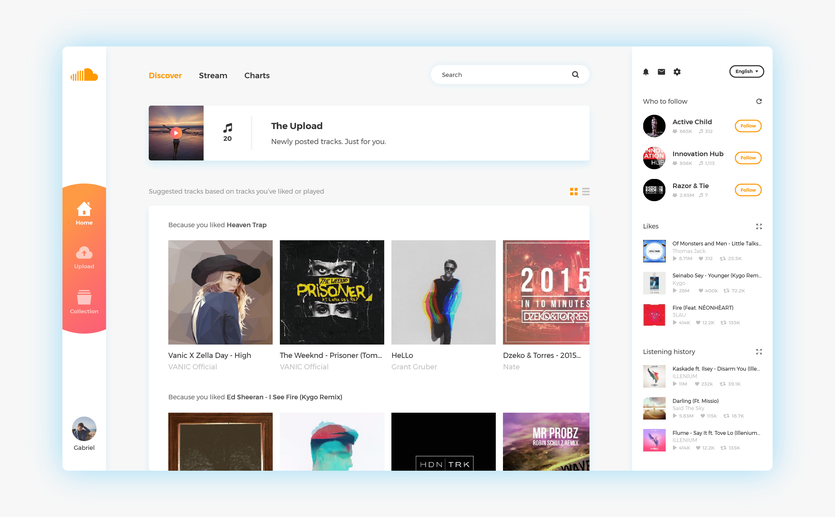Open Dzeko & Torres 2015 cover art

(546, 292)
